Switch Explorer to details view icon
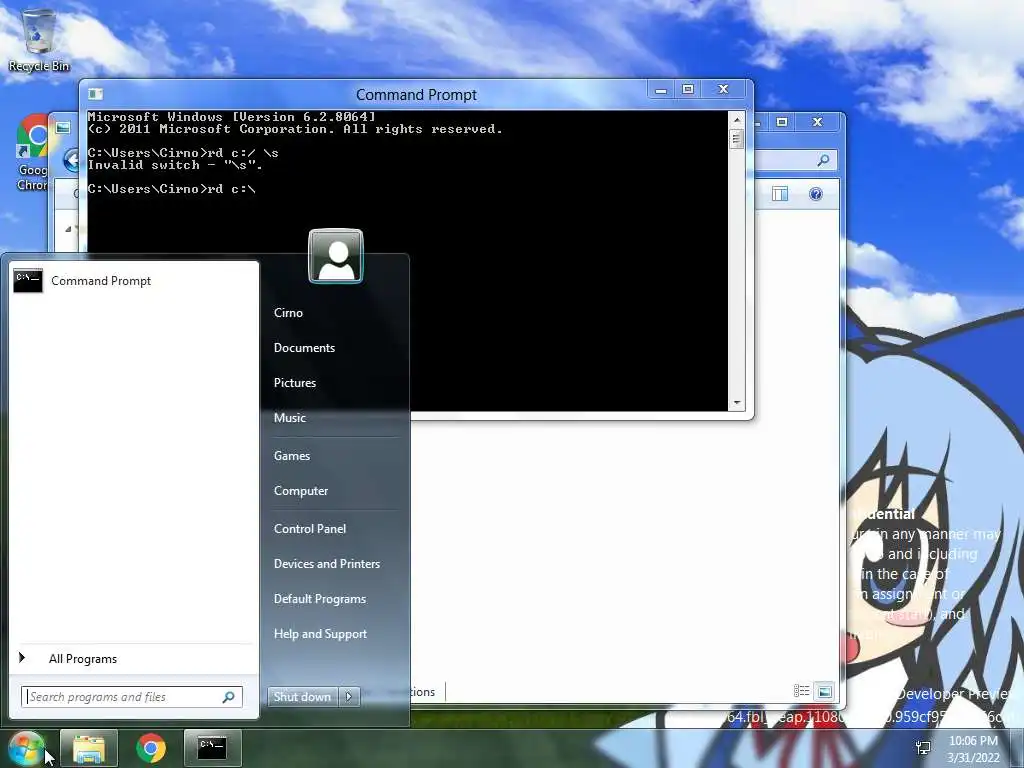 point(801,691)
